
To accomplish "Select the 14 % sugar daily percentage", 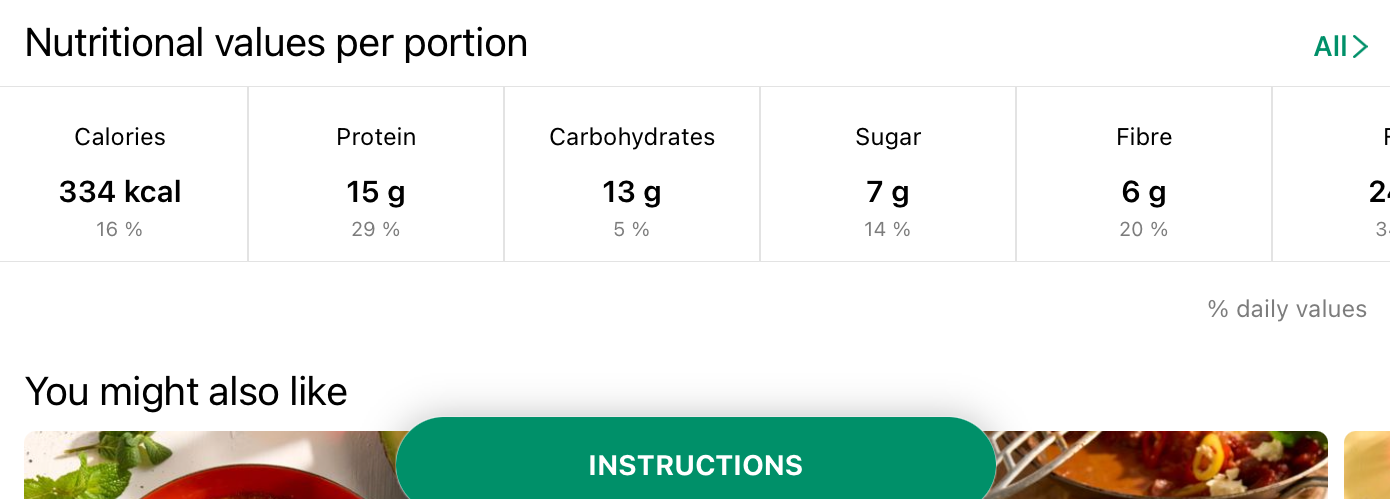I will pyautogui.click(x=888, y=229).
